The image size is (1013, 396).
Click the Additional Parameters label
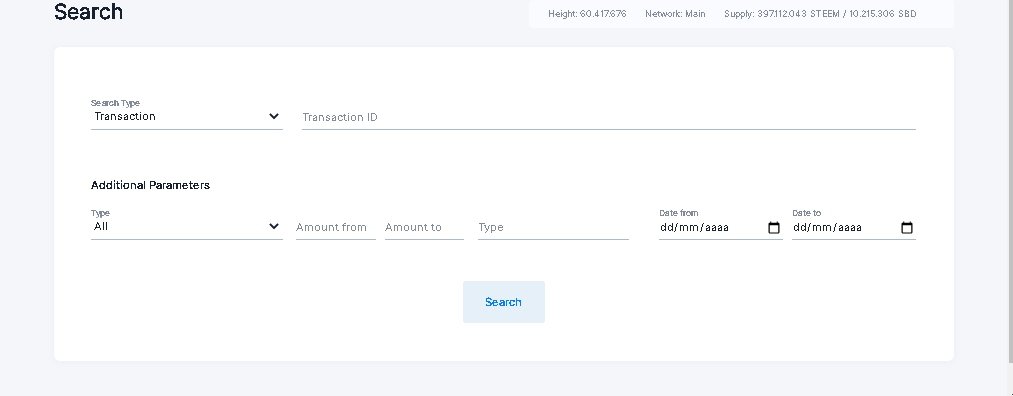151,185
